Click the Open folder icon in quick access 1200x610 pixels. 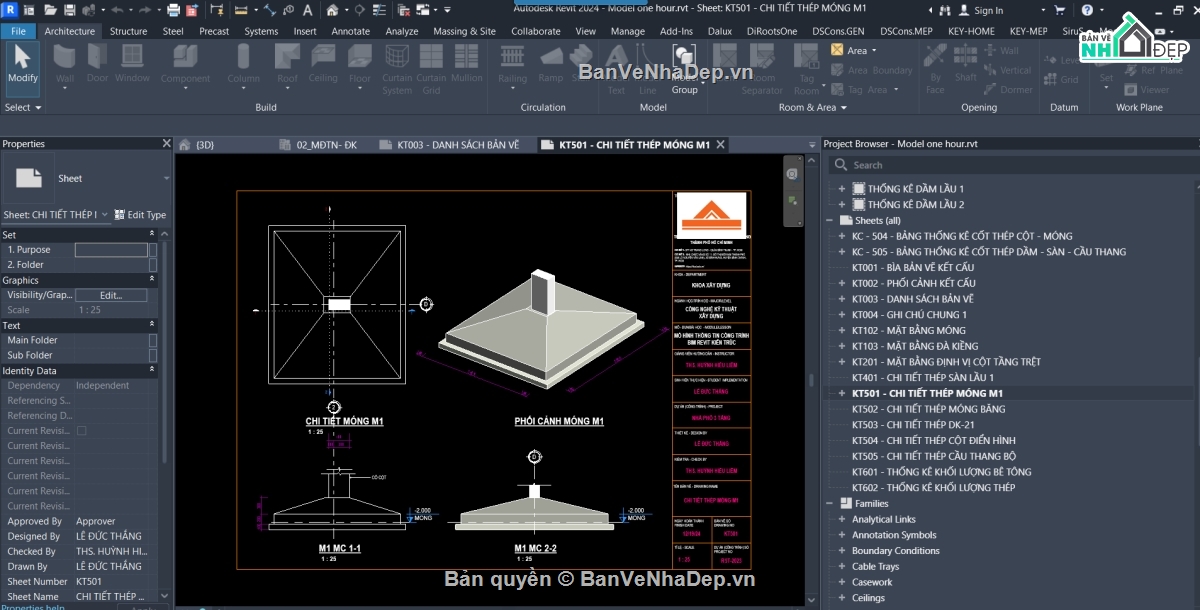point(50,9)
